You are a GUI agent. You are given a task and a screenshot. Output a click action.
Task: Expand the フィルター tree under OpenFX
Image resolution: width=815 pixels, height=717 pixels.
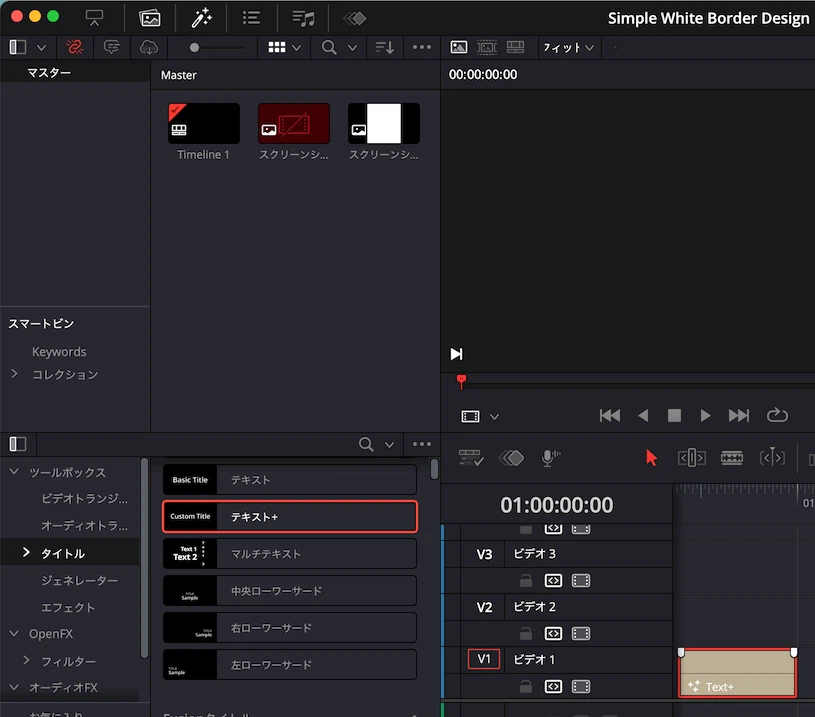(27, 661)
